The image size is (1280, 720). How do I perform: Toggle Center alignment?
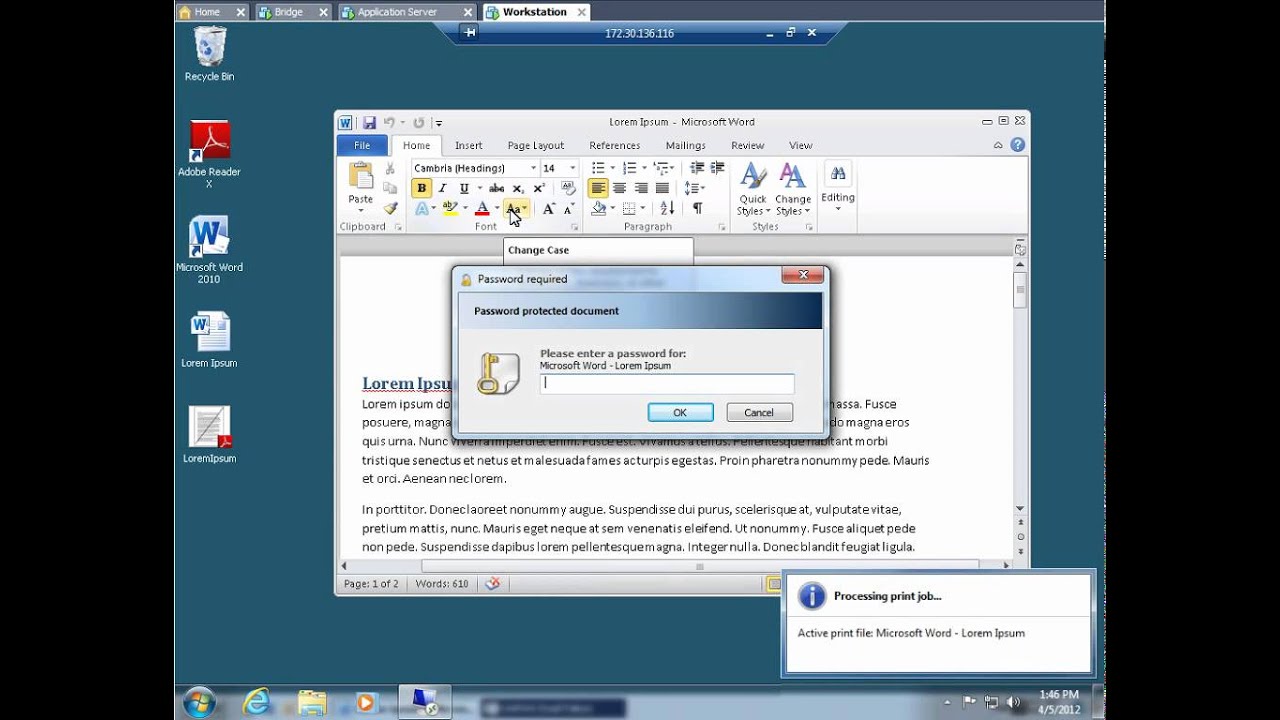619,188
